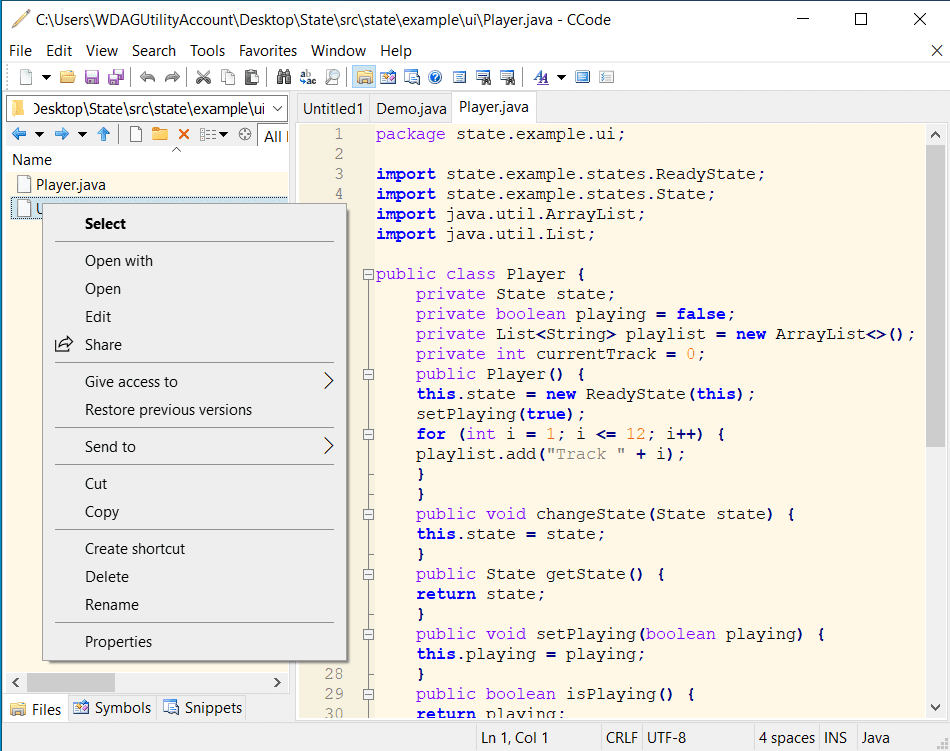Click the red Delete X in file panel

pos(183,134)
